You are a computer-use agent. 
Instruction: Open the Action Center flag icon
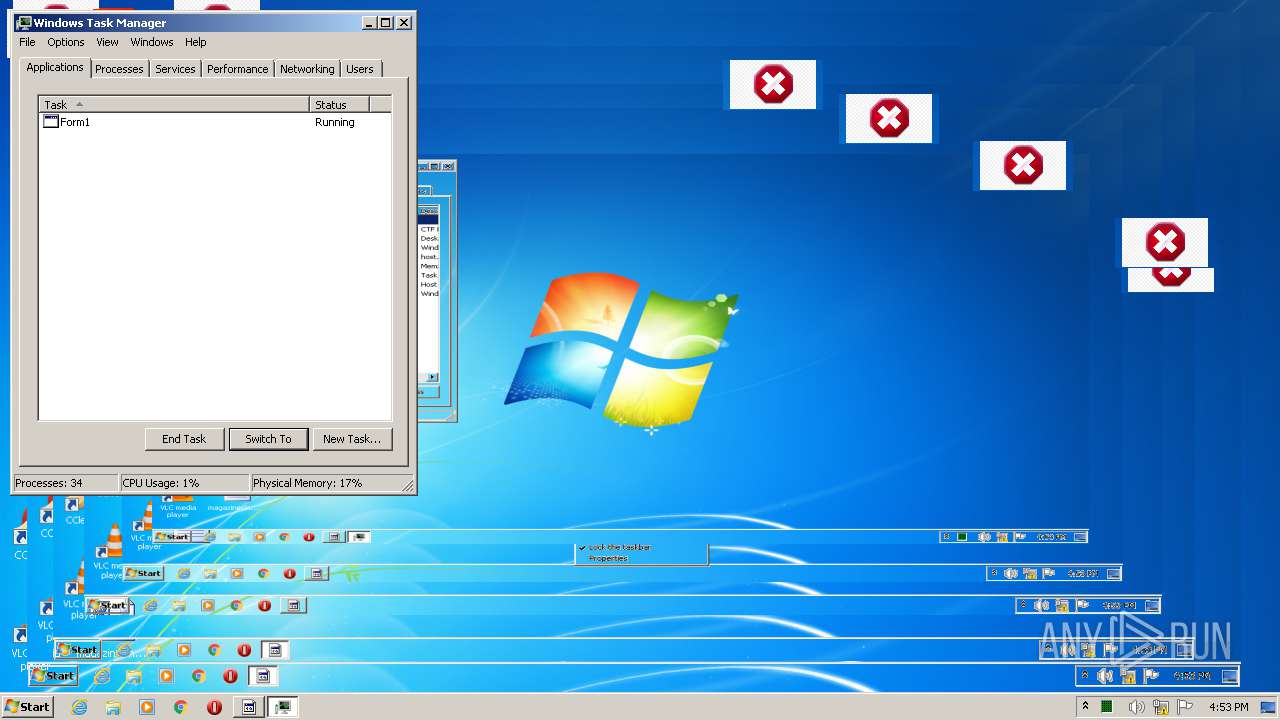point(1185,707)
